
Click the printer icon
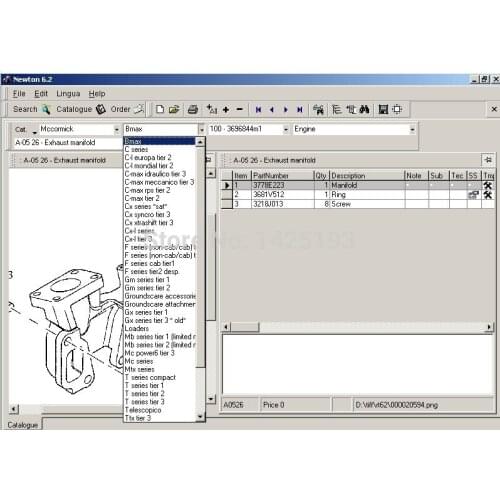click(x=193, y=109)
